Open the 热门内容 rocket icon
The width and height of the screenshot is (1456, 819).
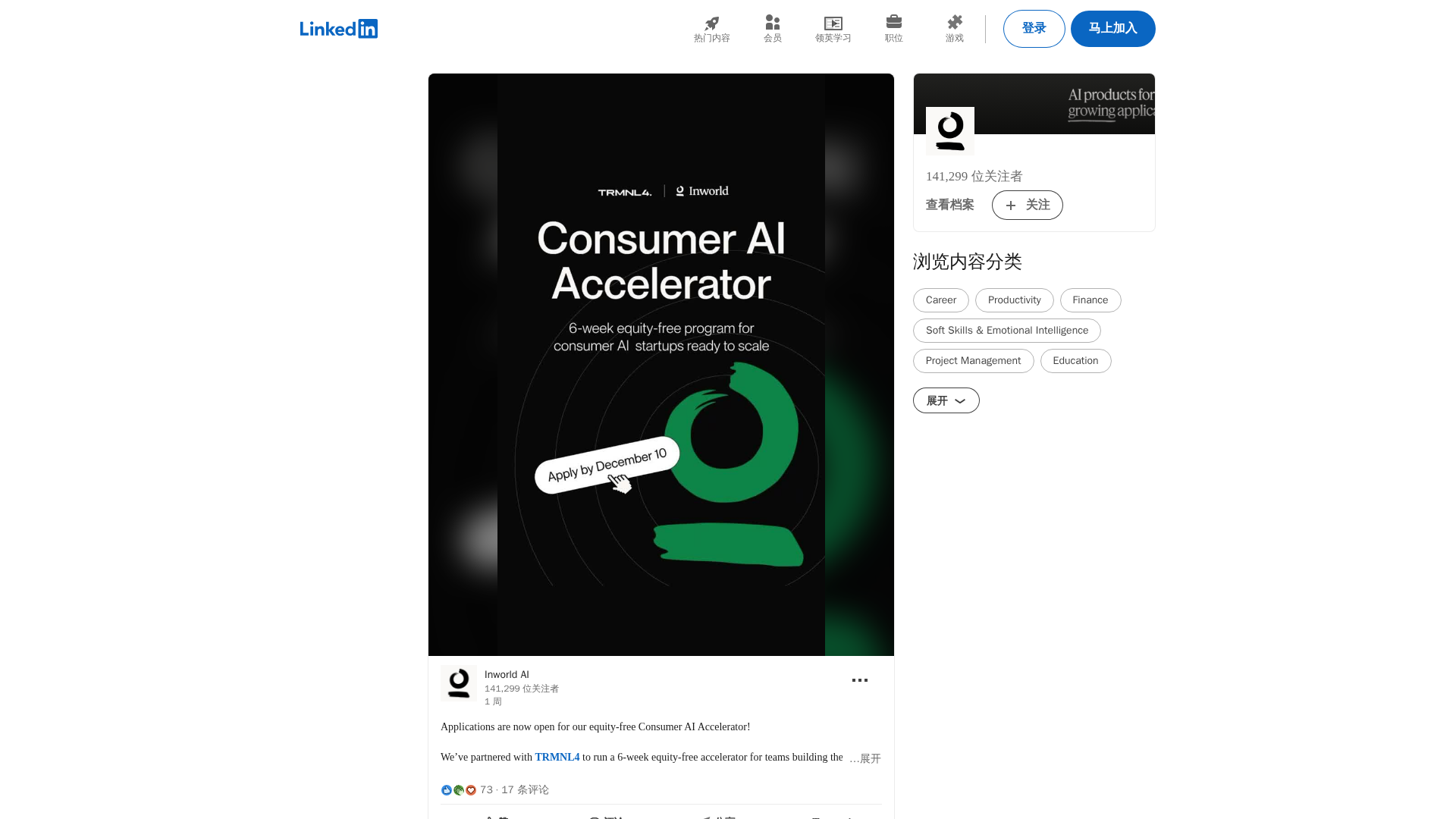coord(711,24)
